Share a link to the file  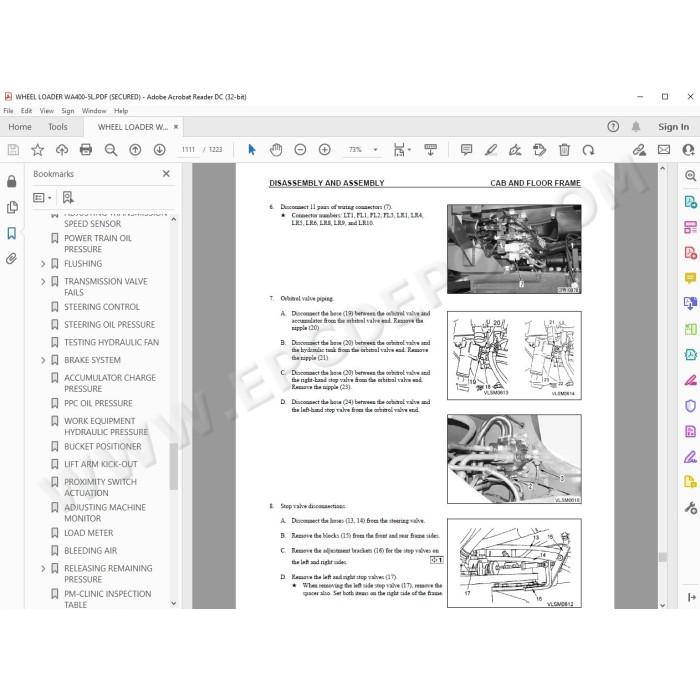click(639, 150)
